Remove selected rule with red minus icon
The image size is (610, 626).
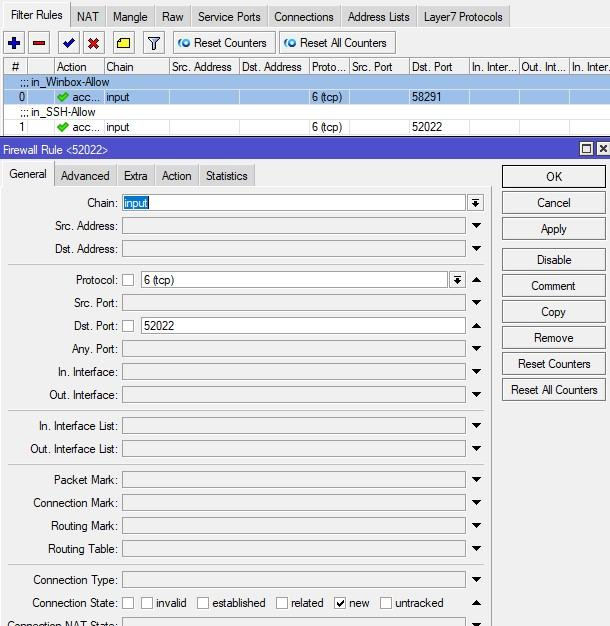(x=39, y=43)
